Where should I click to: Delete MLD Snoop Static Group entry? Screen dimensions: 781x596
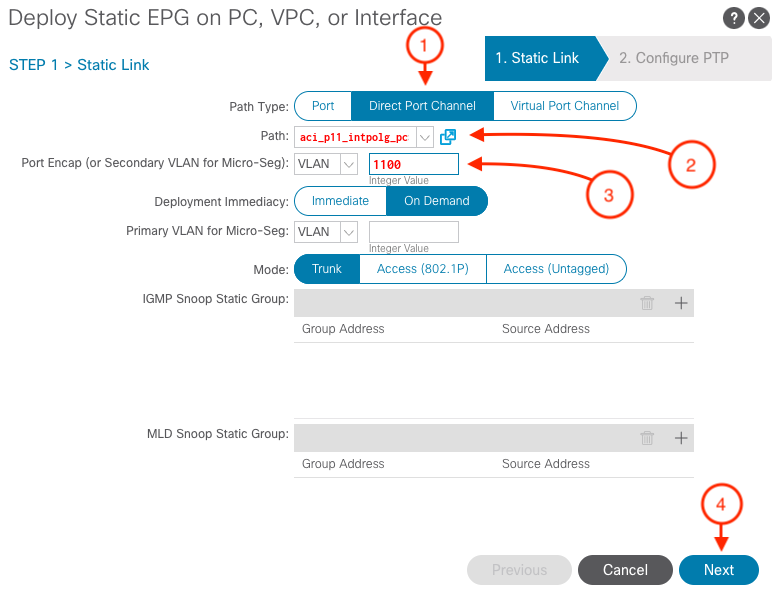[647, 437]
